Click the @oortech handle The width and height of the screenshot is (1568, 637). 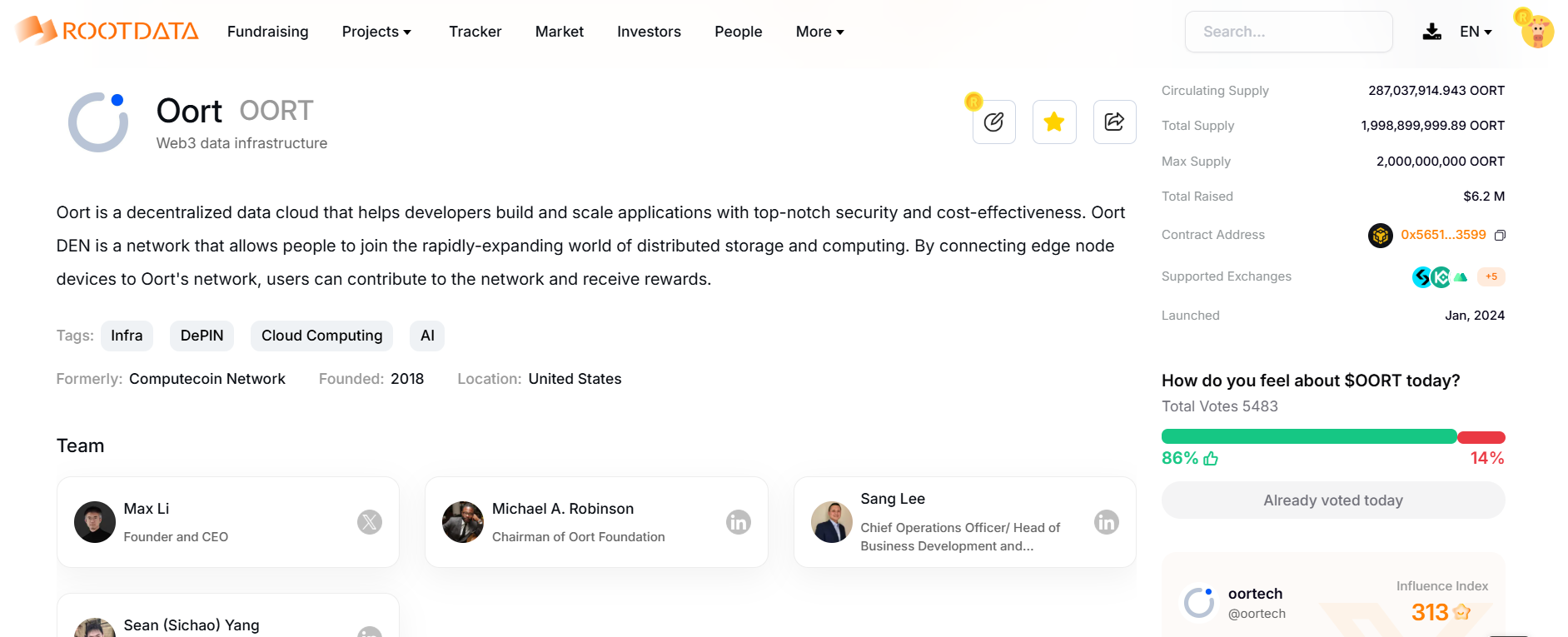[1257, 614]
